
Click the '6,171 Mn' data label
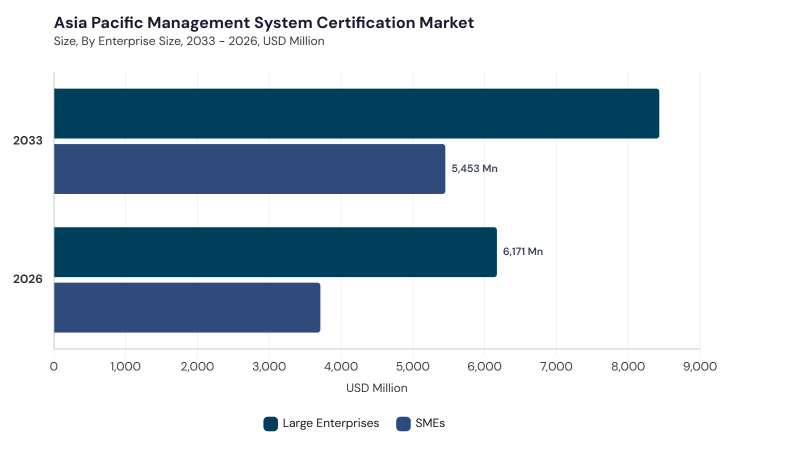[523, 252]
